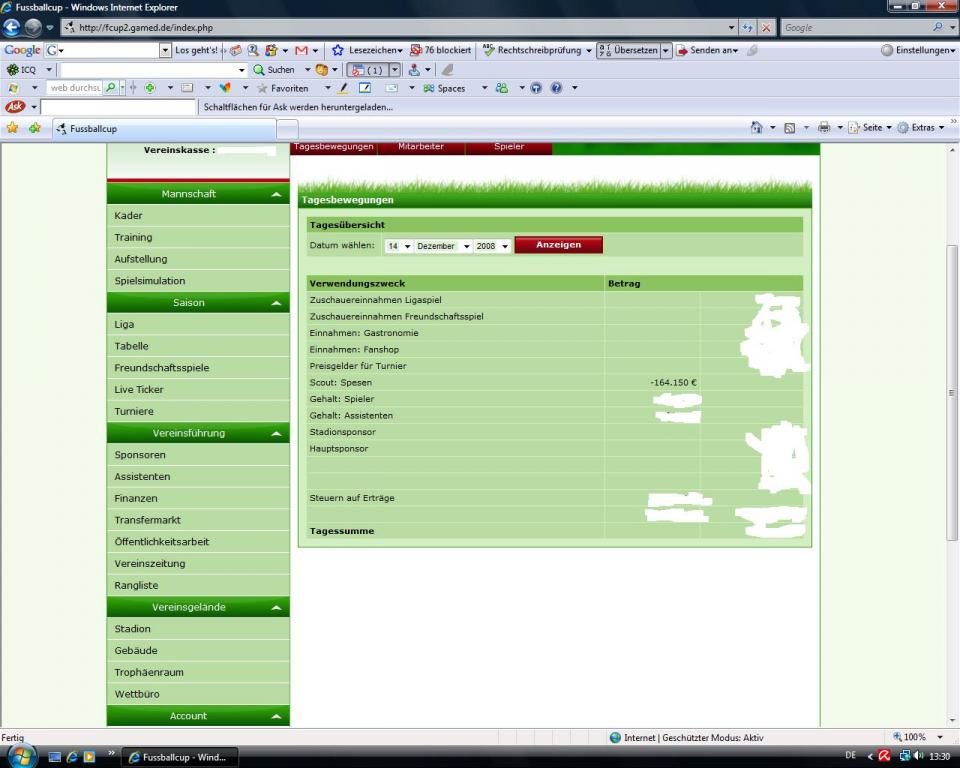
Task: Click into the Google search box
Action: (855, 28)
